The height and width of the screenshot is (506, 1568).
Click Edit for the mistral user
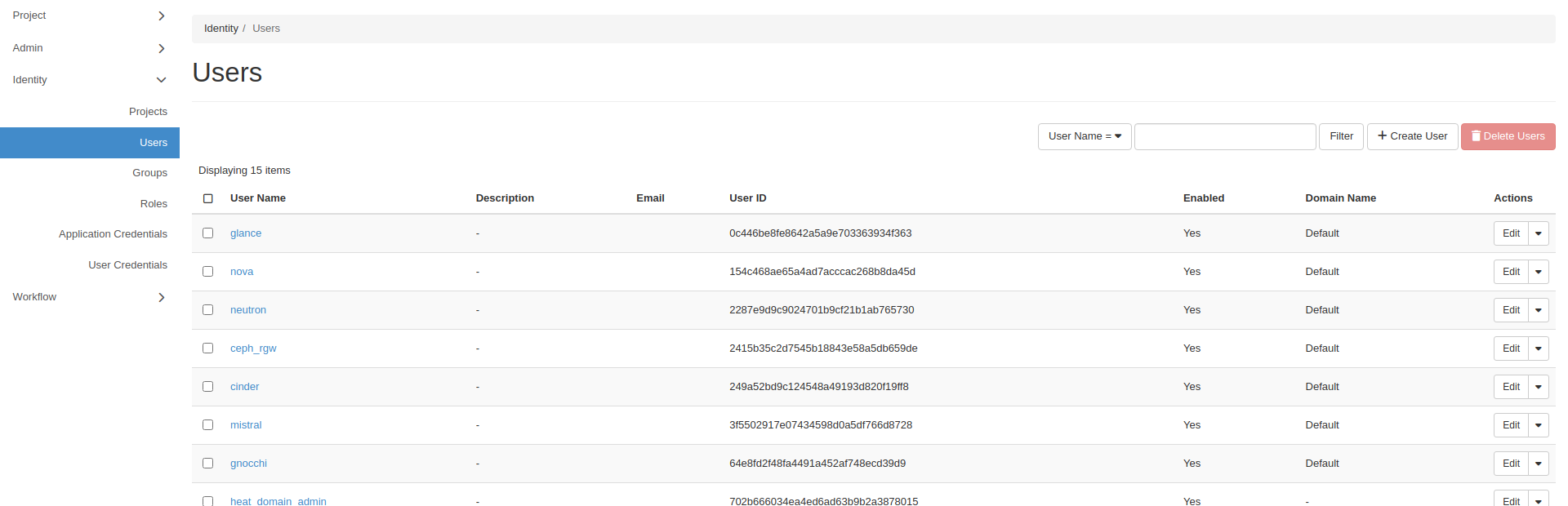click(1511, 425)
